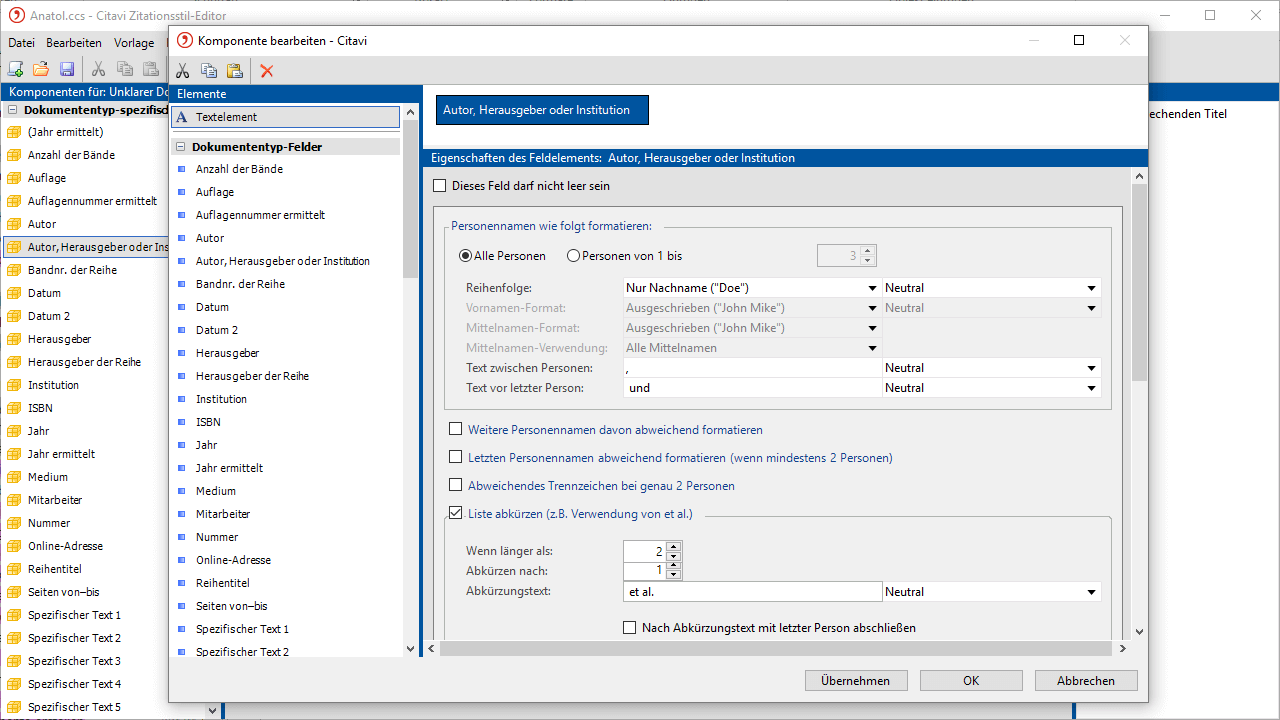Open the Reihenfolge 'Nur Nachname' dropdown
This screenshot has width=1280, height=720.
point(751,288)
